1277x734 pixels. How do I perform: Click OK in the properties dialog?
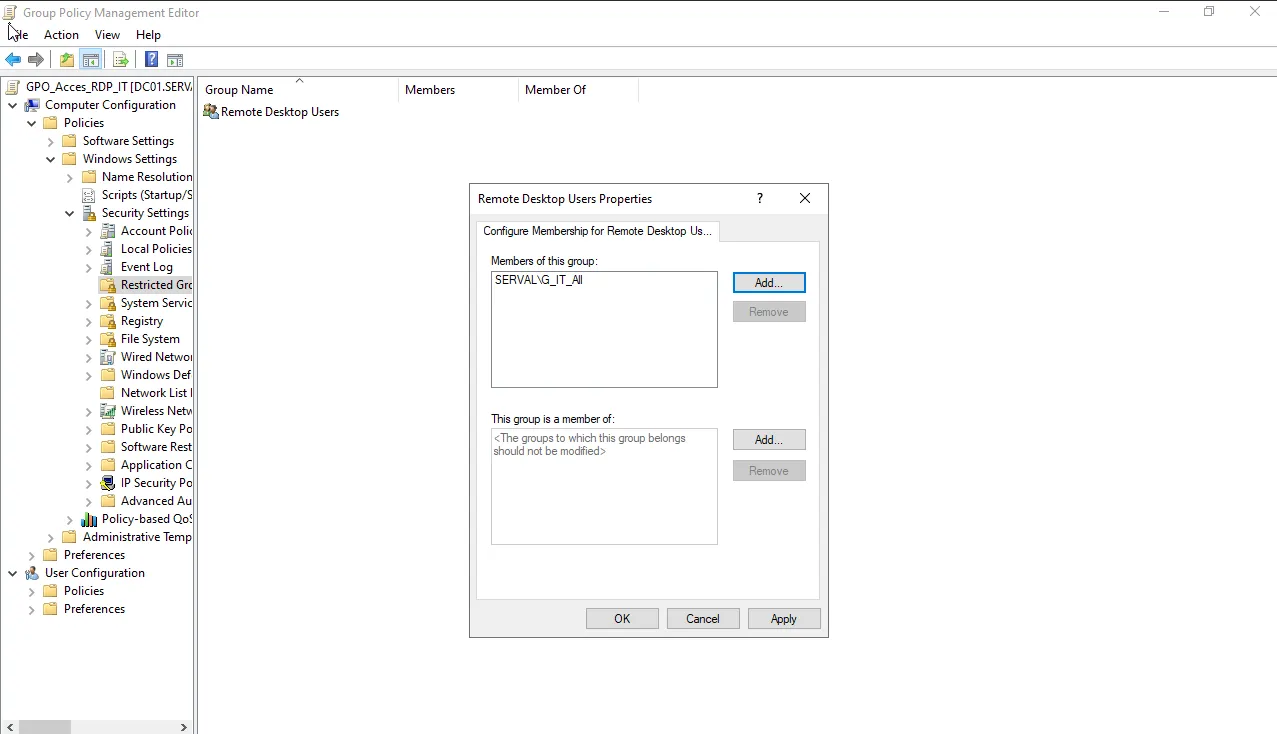click(x=622, y=619)
